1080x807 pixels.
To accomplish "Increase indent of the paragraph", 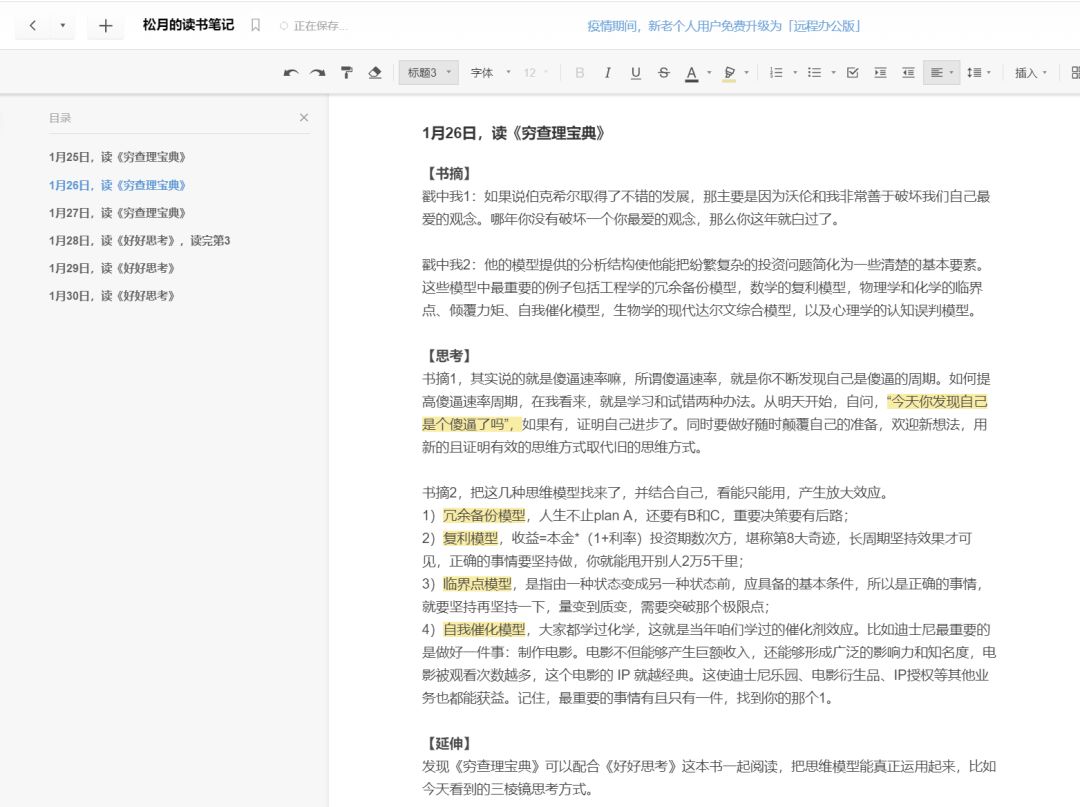I will [880, 73].
